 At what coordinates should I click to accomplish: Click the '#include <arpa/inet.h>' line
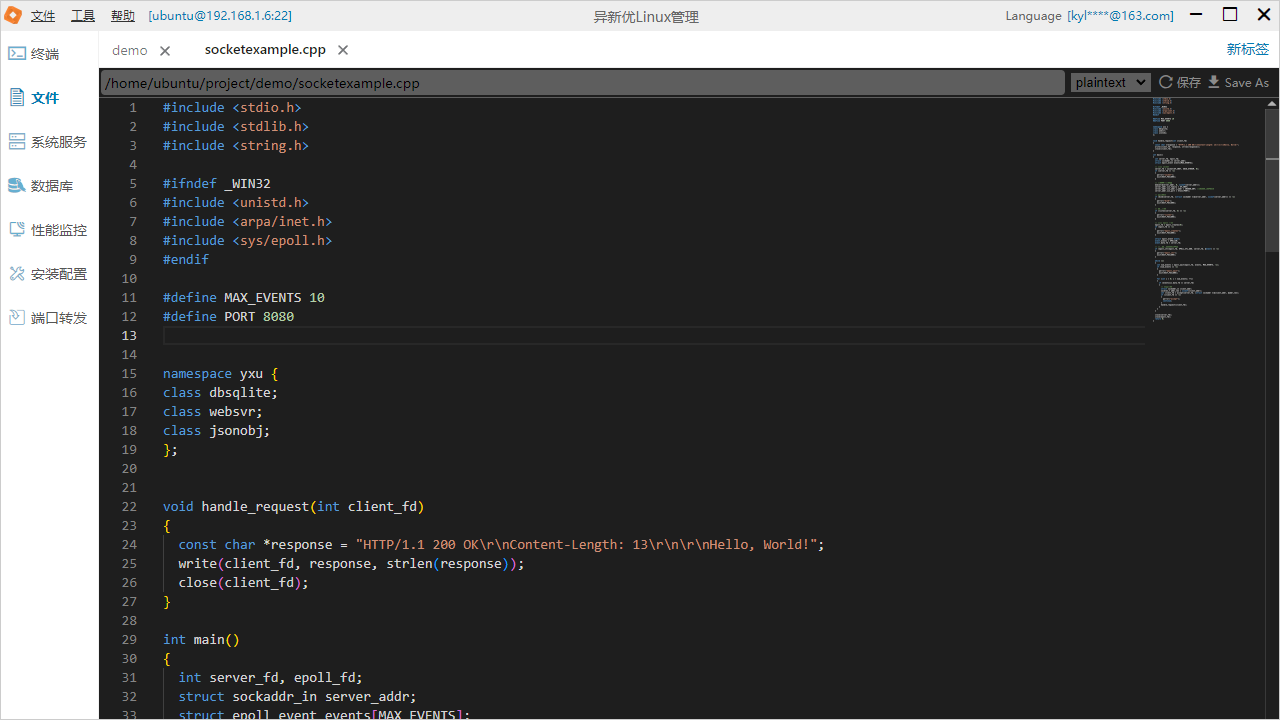pos(247,221)
